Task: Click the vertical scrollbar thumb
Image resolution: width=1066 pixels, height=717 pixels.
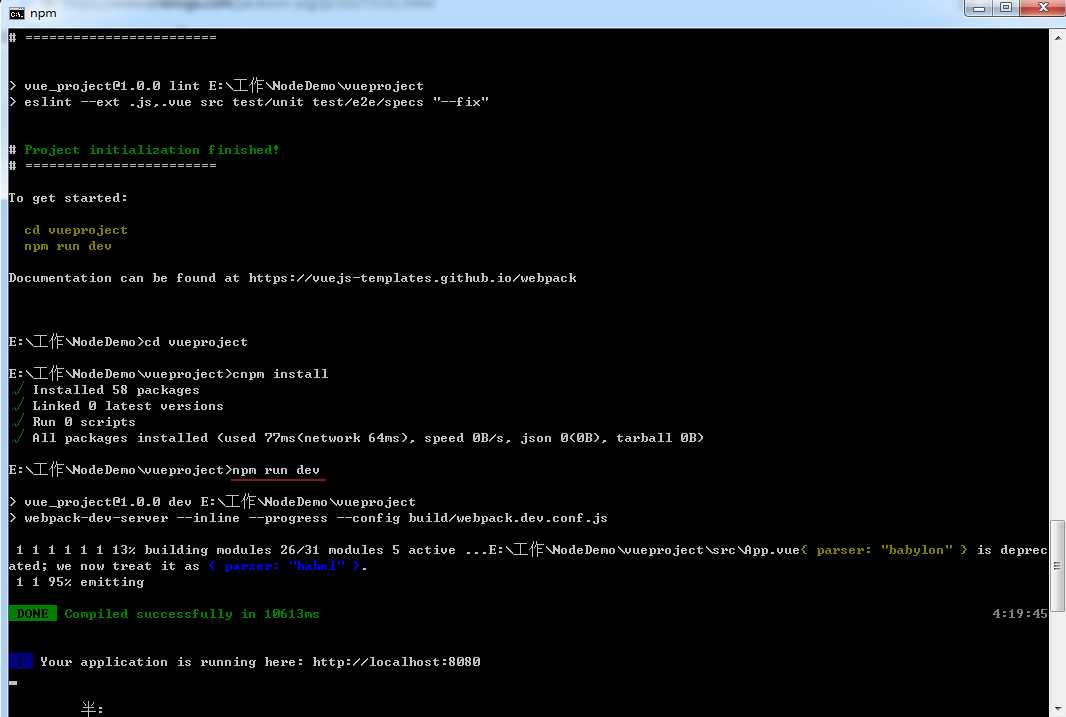Action: (1058, 565)
